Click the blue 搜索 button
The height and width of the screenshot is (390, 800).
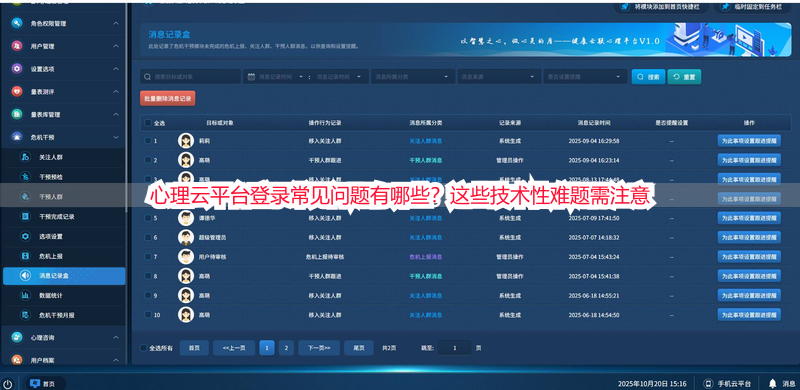click(648, 77)
